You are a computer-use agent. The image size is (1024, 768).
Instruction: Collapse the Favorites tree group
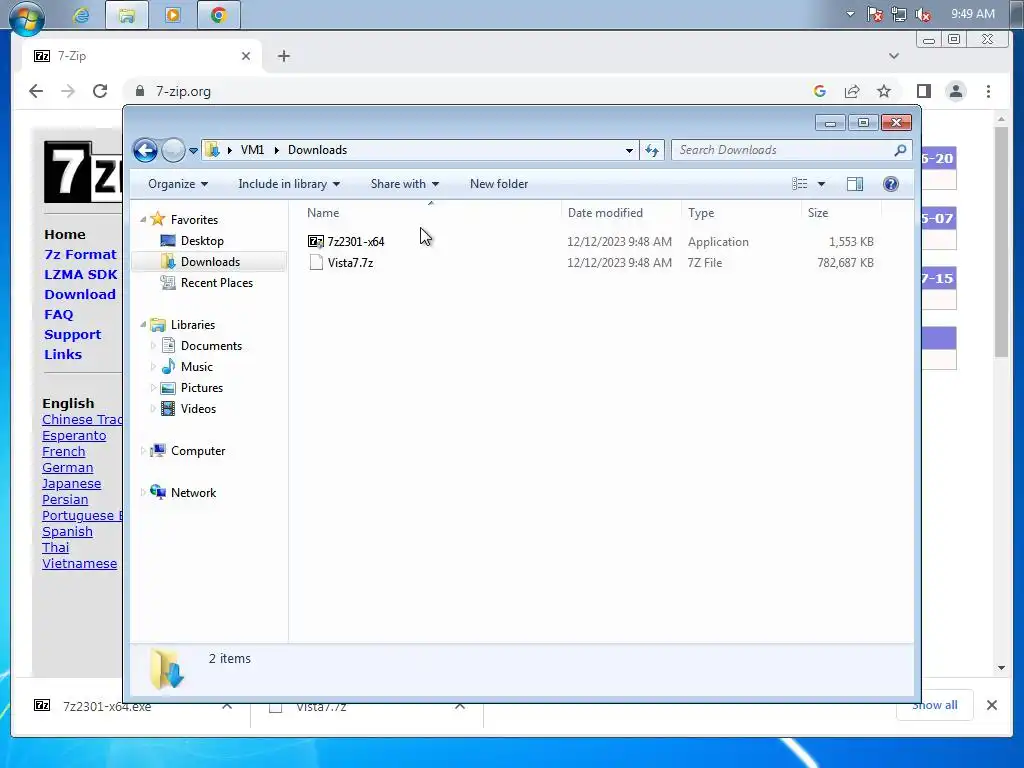click(143, 219)
